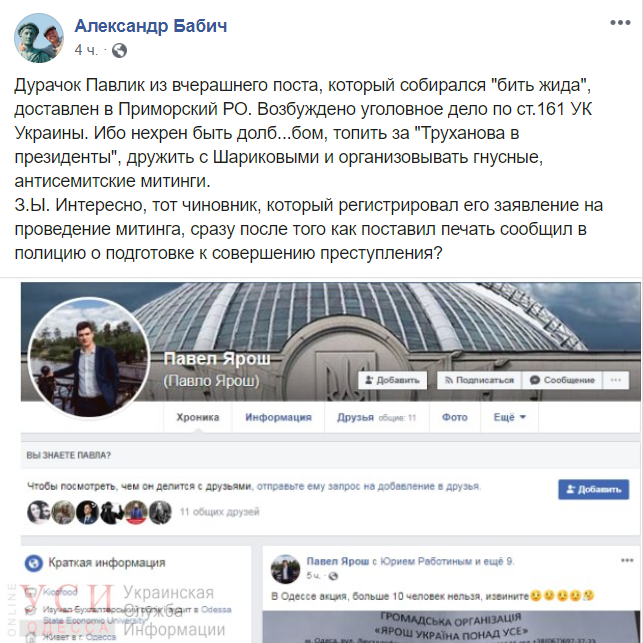Click the Подписаться follow button
Image resolution: width=643 pixels, height=643 pixels.
(479, 380)
